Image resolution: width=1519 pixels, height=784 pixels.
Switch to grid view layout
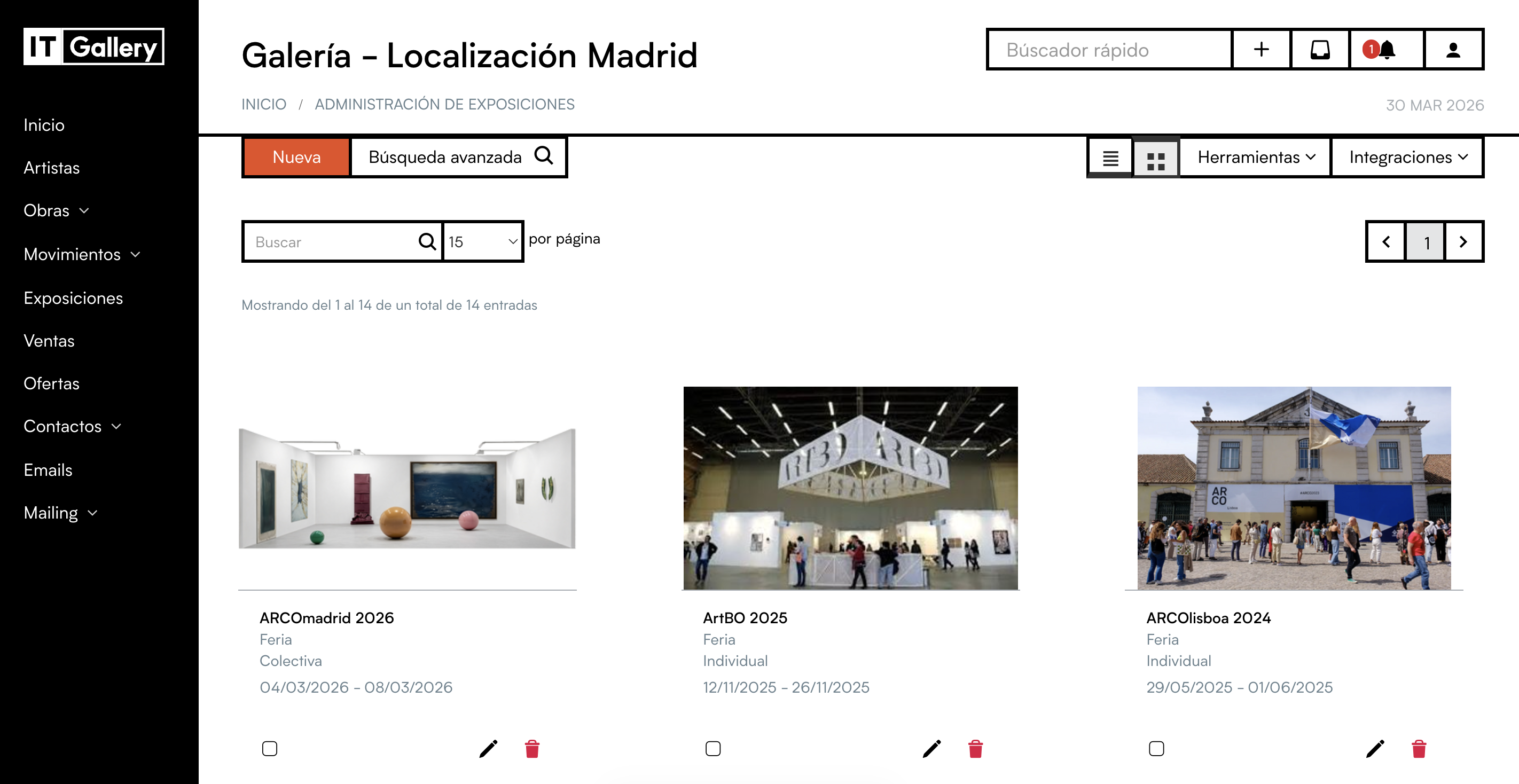pos(1156,158)
